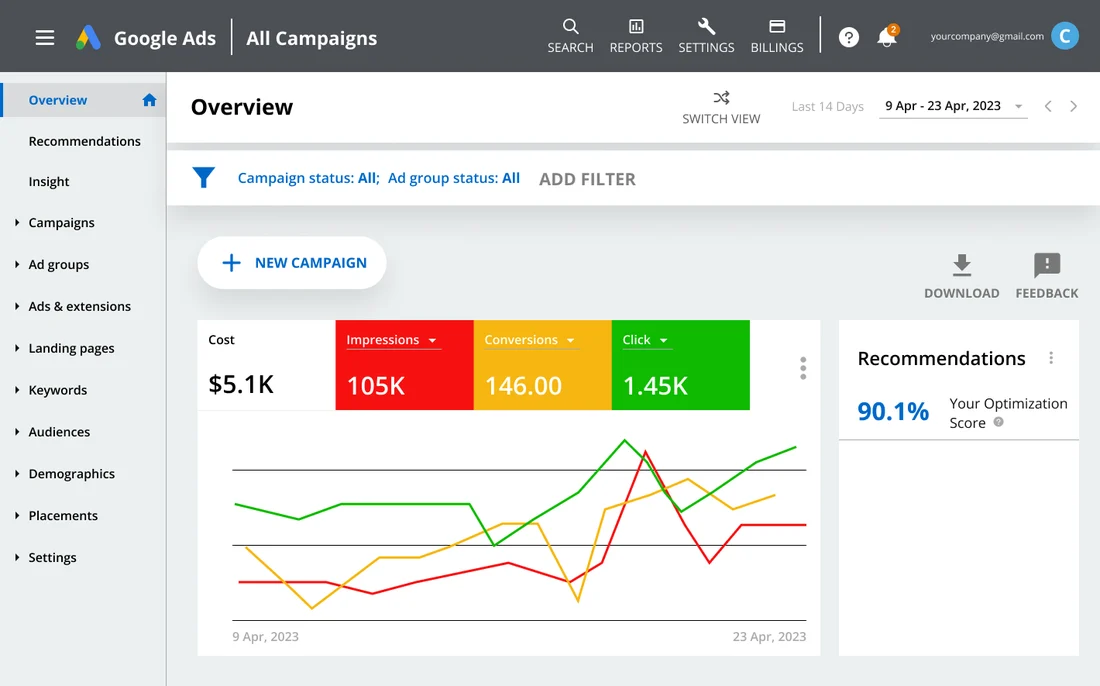Create a new campaign
The width and height of the screenshot is (1100, 686).
(x=292, y=263)
